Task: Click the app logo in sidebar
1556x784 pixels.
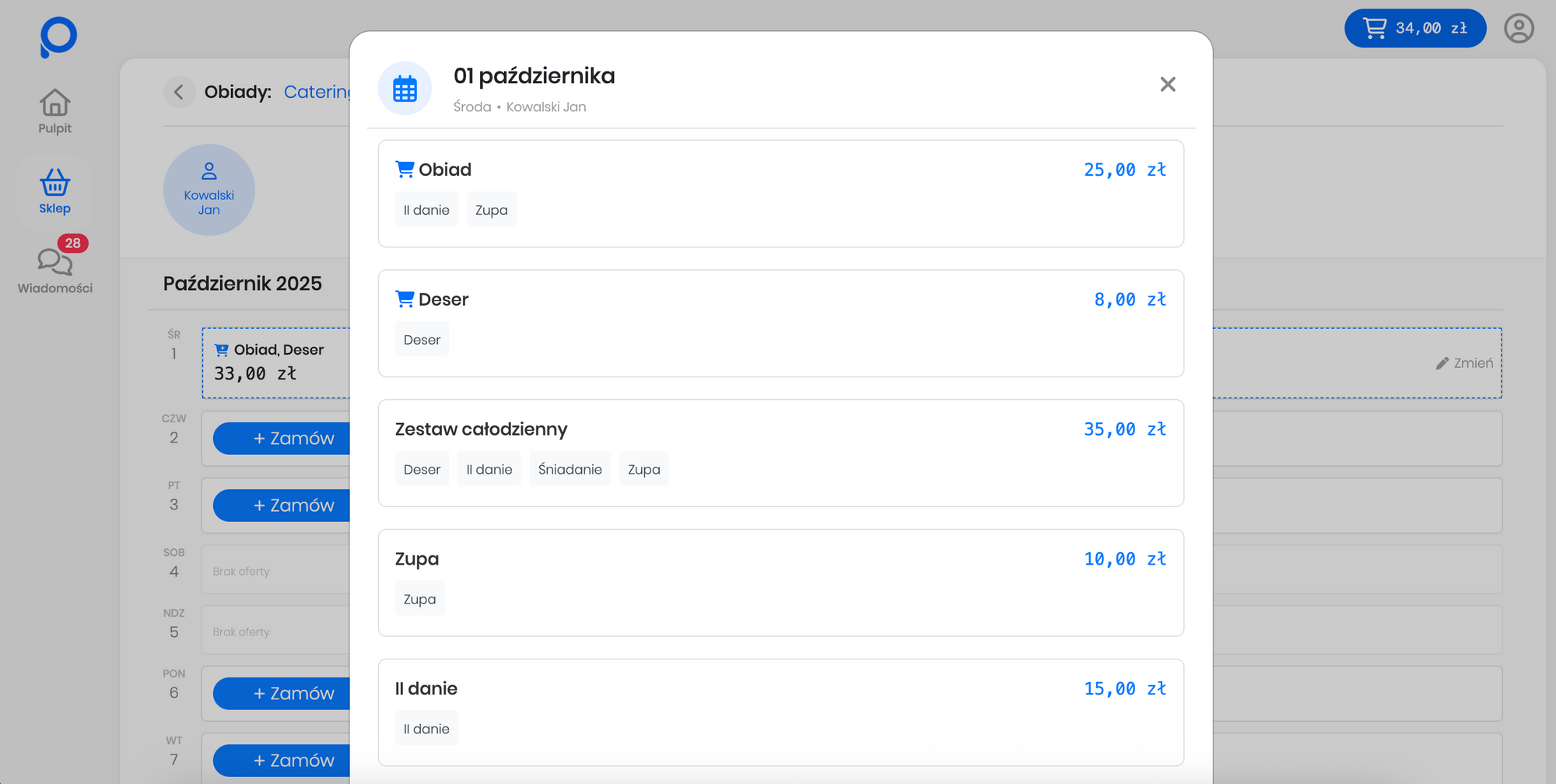Action: point(58,37)
